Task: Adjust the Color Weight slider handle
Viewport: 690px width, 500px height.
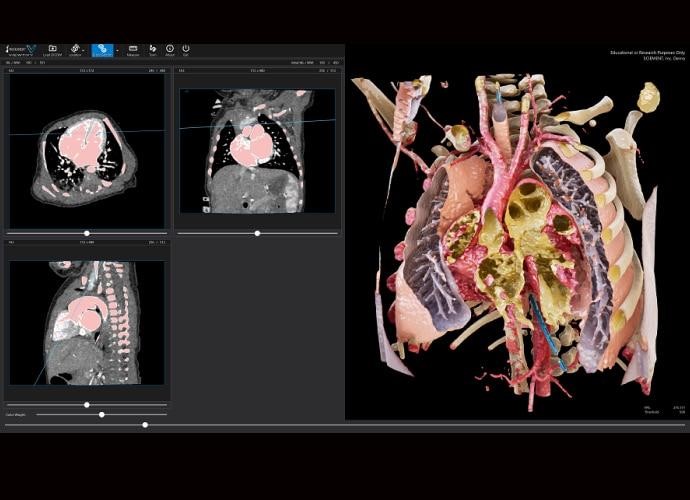Action: (102, 415)
